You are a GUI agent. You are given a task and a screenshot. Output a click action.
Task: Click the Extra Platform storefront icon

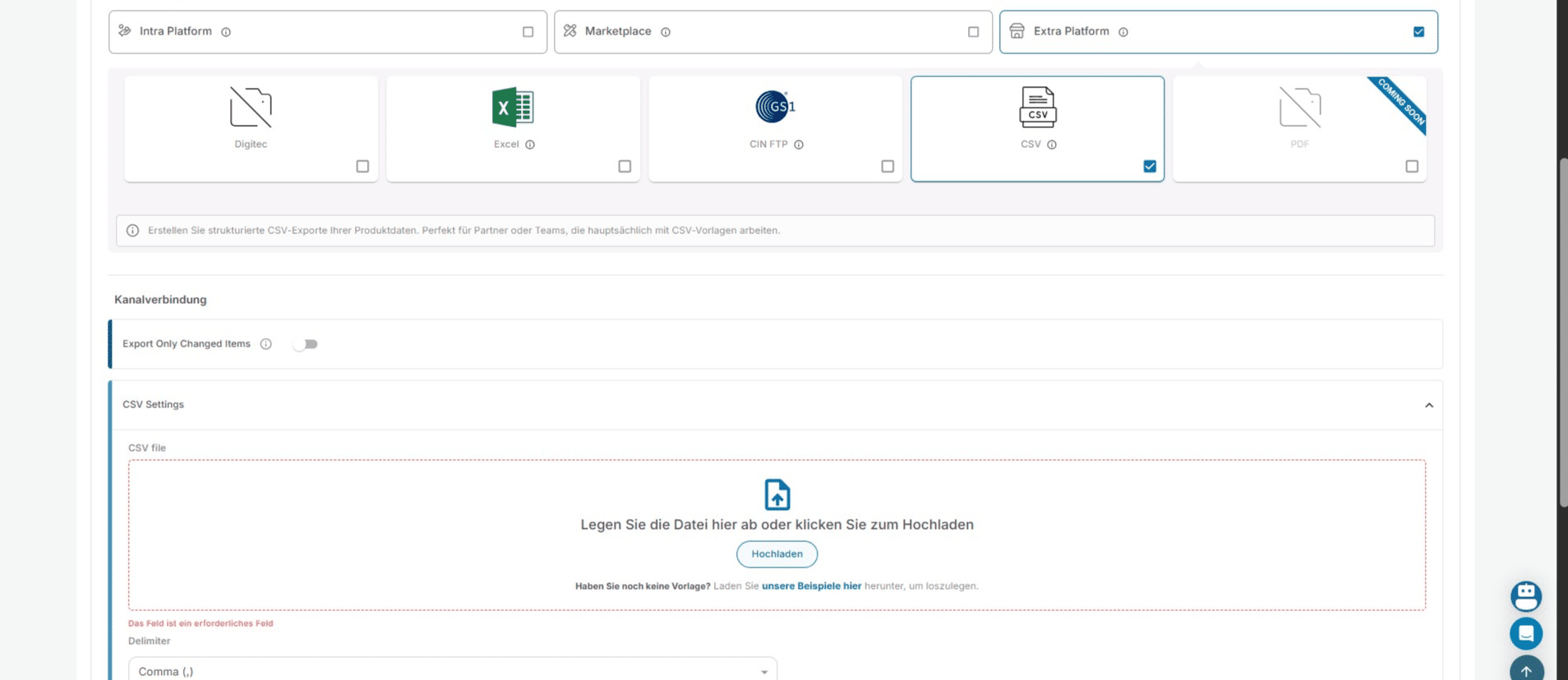coord(1017,30)
